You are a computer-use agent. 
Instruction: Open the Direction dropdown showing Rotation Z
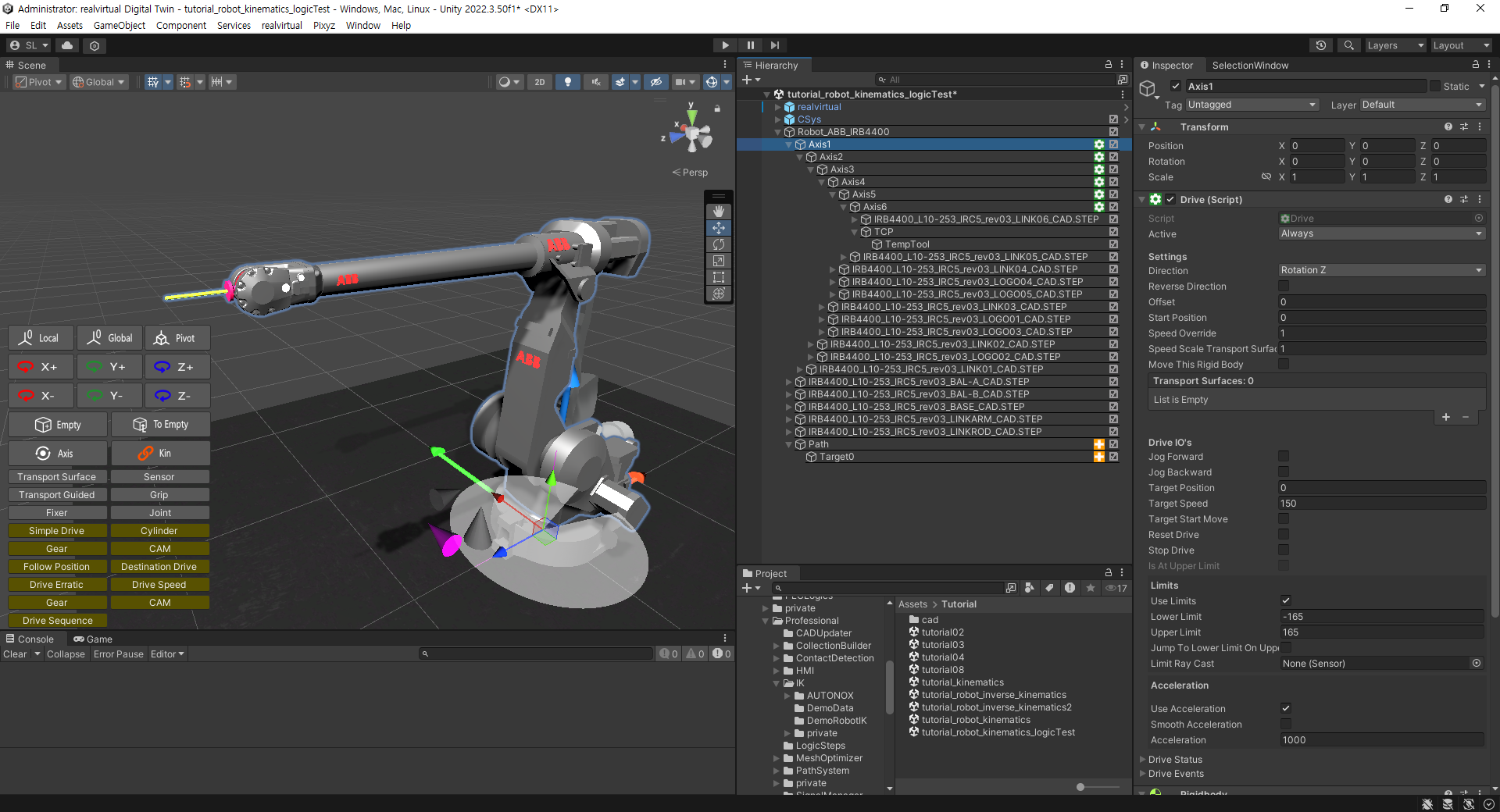[1381, 270]
